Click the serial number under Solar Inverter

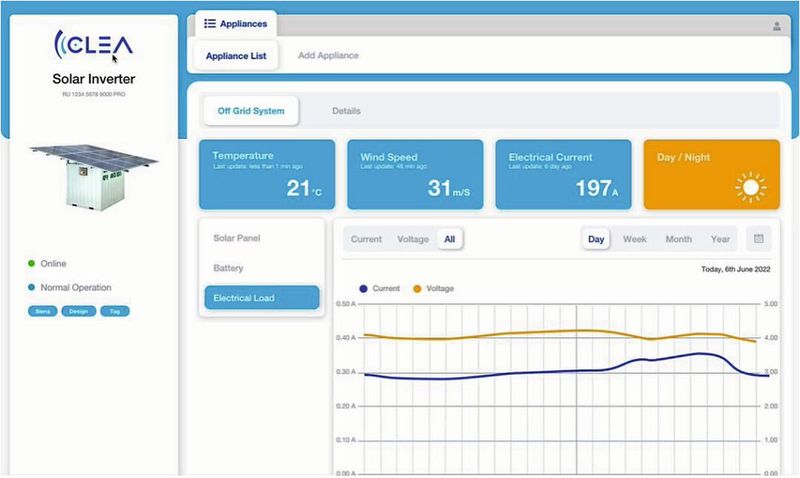pos(94,94)
